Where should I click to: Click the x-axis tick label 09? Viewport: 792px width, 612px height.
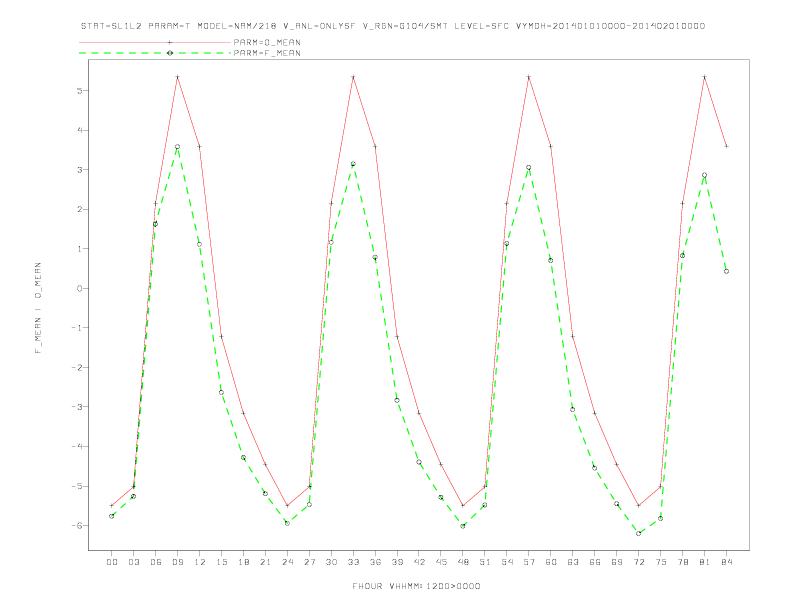point(178,562)
